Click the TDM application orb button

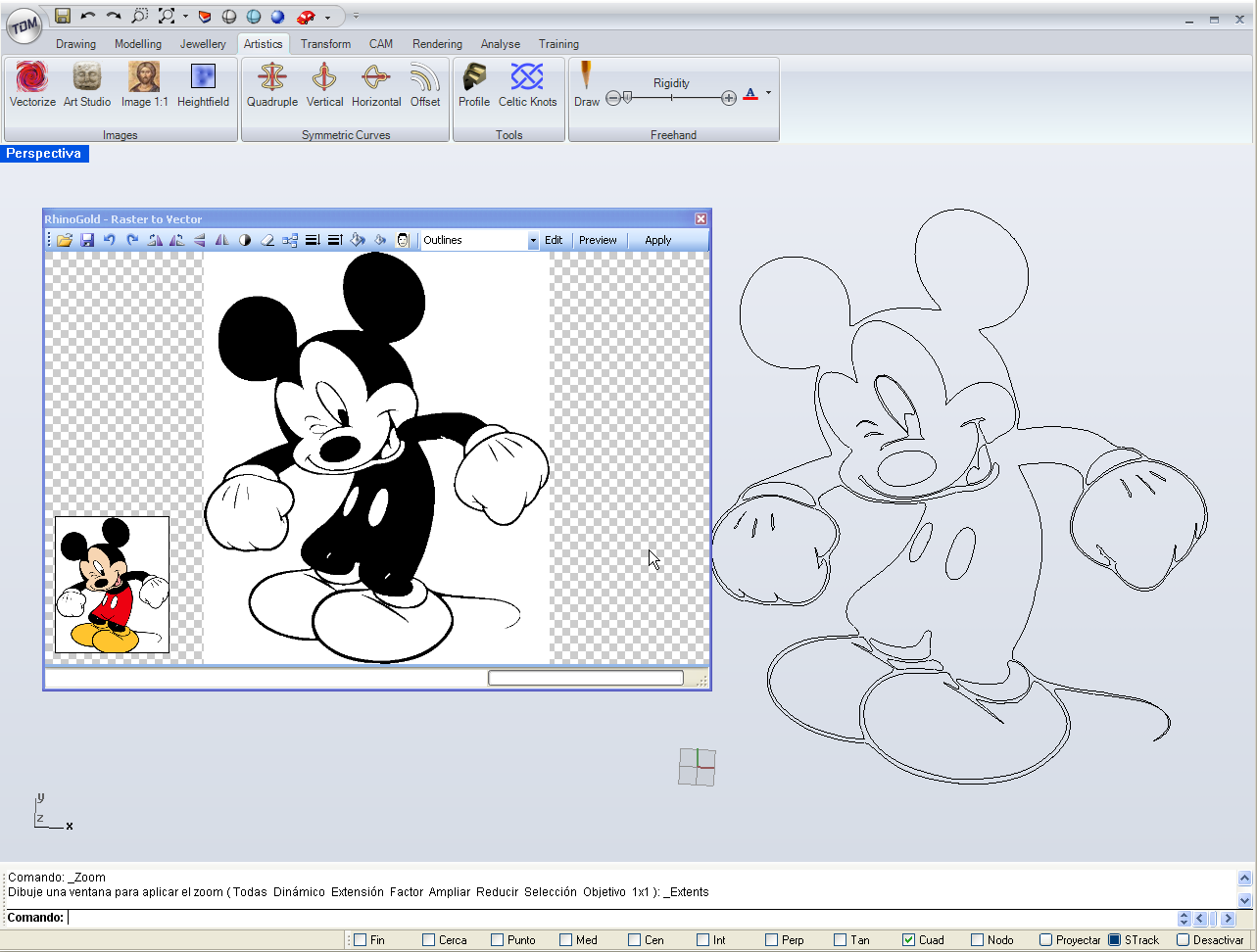point(24,26)
